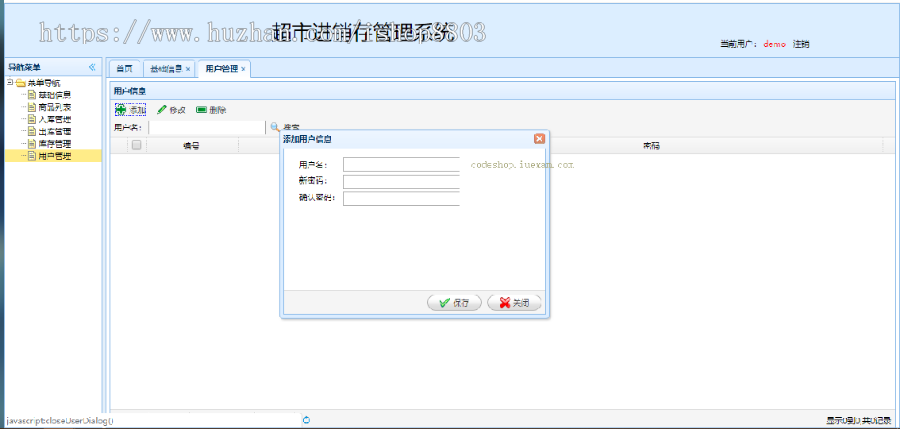This screenshot has width=900, height=429.
Task: Switch to the 首页 tab
Action: click(125, 69)
